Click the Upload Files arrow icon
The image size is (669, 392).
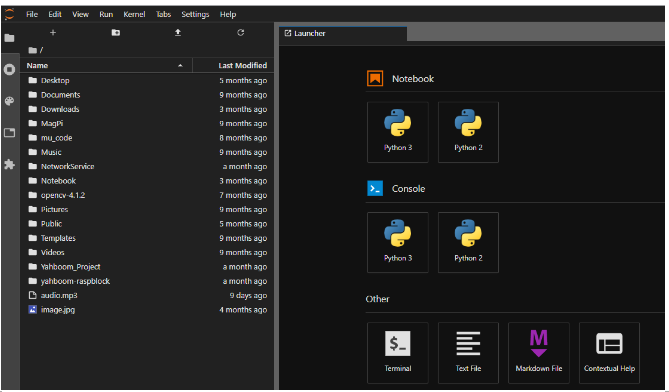[178, 32]
